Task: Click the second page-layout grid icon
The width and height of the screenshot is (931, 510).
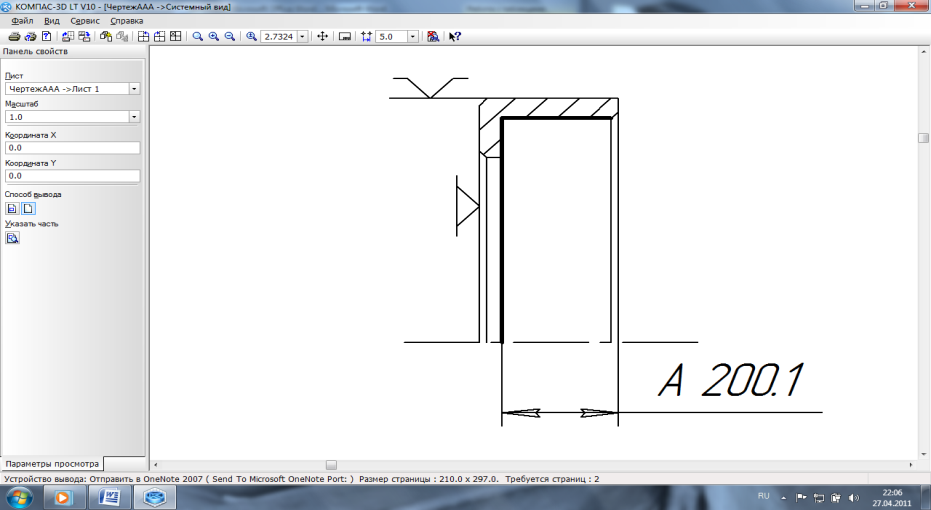Action: 159,37
